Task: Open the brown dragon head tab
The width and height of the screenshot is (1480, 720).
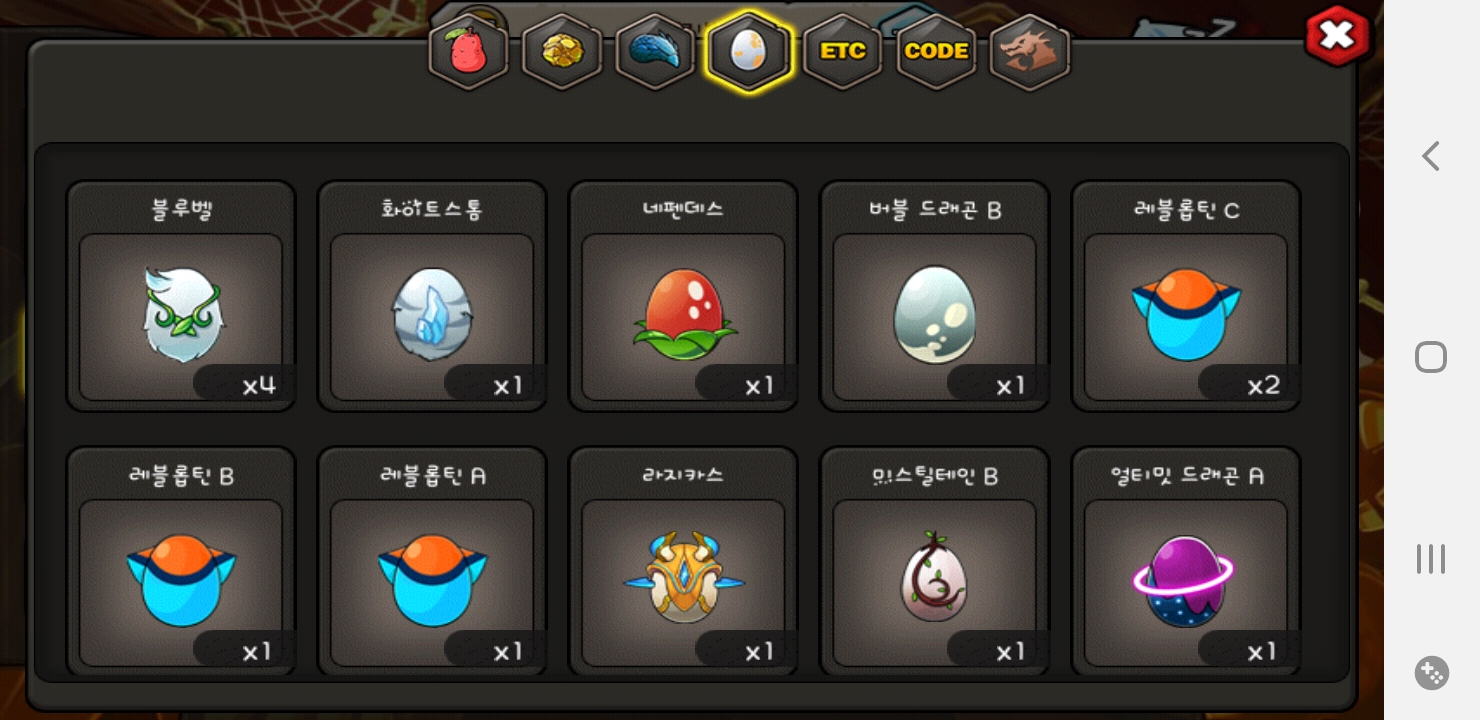Action: 1030,52
